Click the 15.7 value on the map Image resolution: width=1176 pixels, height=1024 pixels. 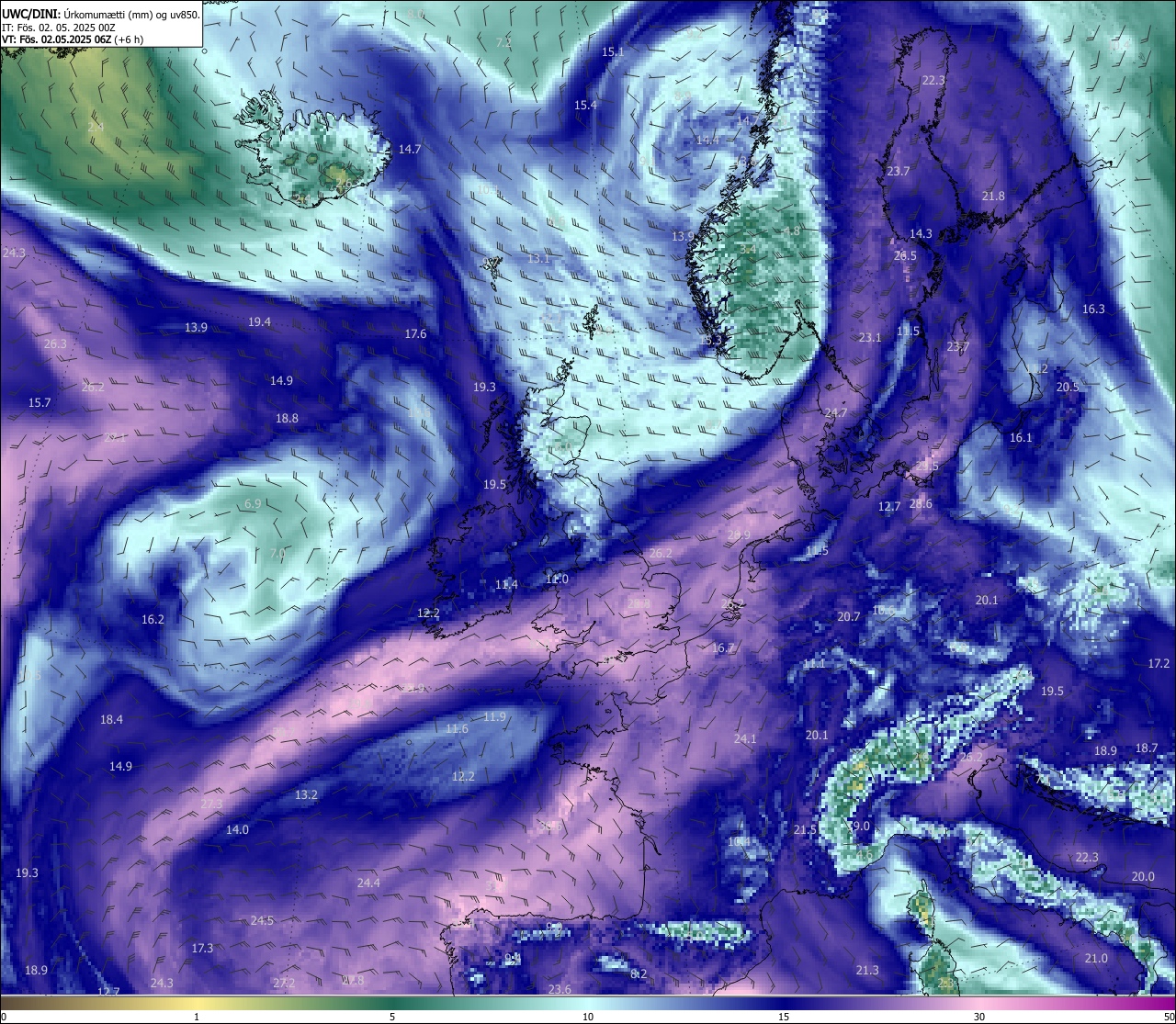pos(40,403)
